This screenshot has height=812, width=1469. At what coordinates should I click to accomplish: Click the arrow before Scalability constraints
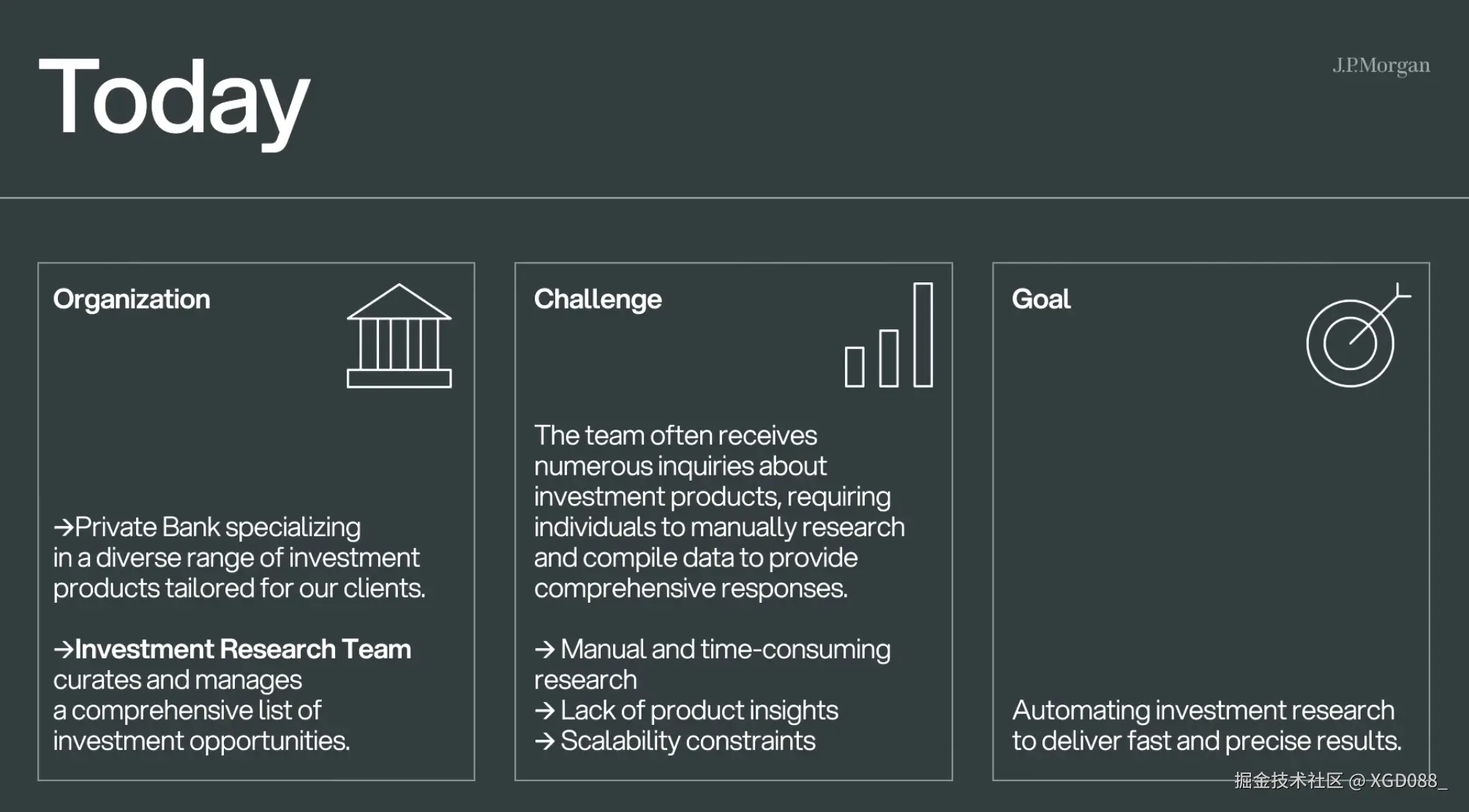tap(544, 741)
